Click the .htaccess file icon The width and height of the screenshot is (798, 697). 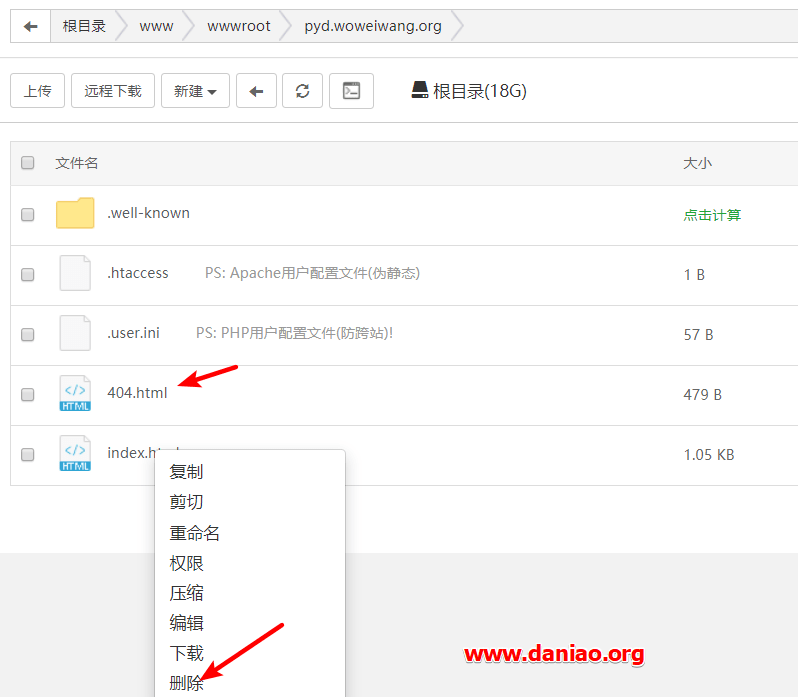(x=75, y=273)
